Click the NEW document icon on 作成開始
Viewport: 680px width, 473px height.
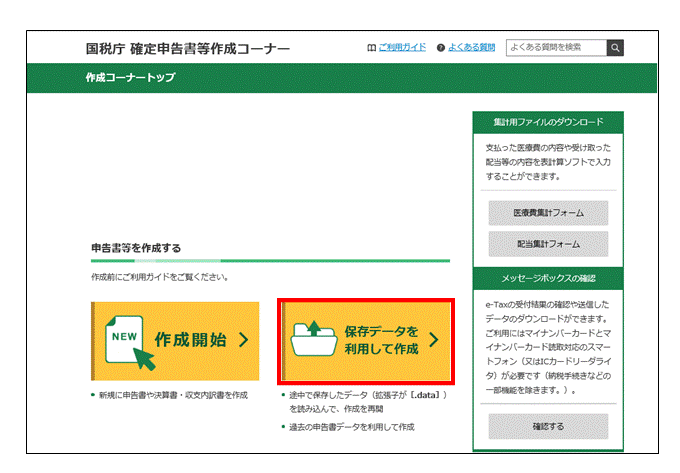coord(131,340)
